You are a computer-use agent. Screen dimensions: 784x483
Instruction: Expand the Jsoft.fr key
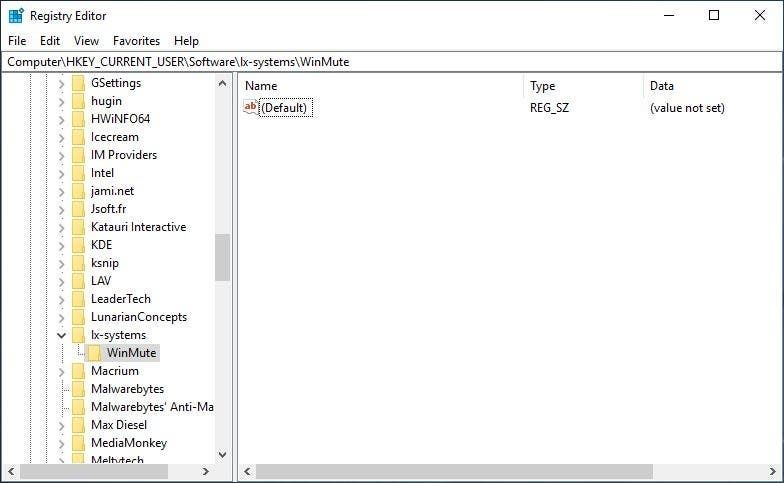(62, 210)
